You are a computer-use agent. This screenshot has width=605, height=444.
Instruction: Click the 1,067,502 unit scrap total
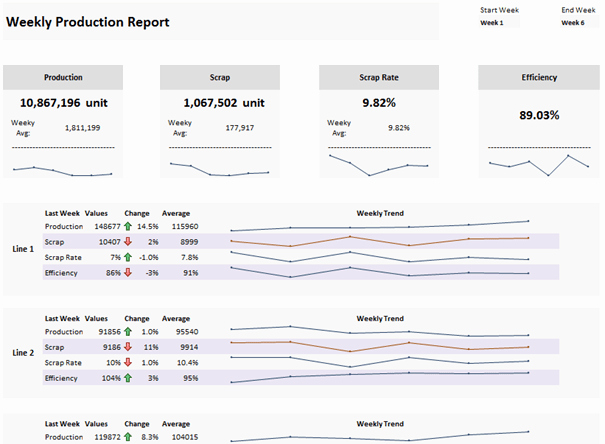pos(224,103)
